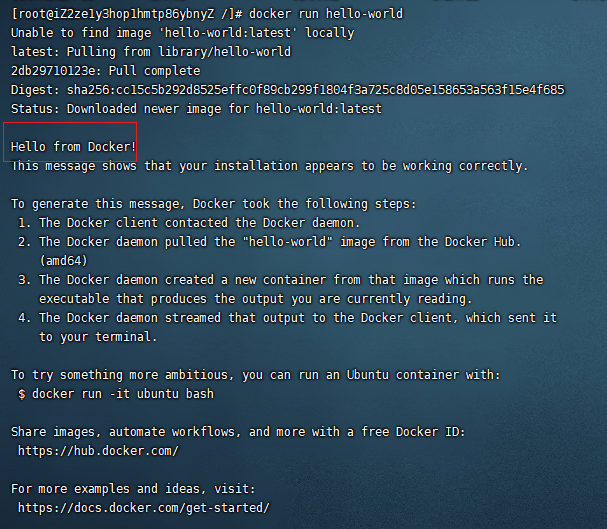Click 'For more examples and ideas, visit:' line
607x529 pixels.
134,489
